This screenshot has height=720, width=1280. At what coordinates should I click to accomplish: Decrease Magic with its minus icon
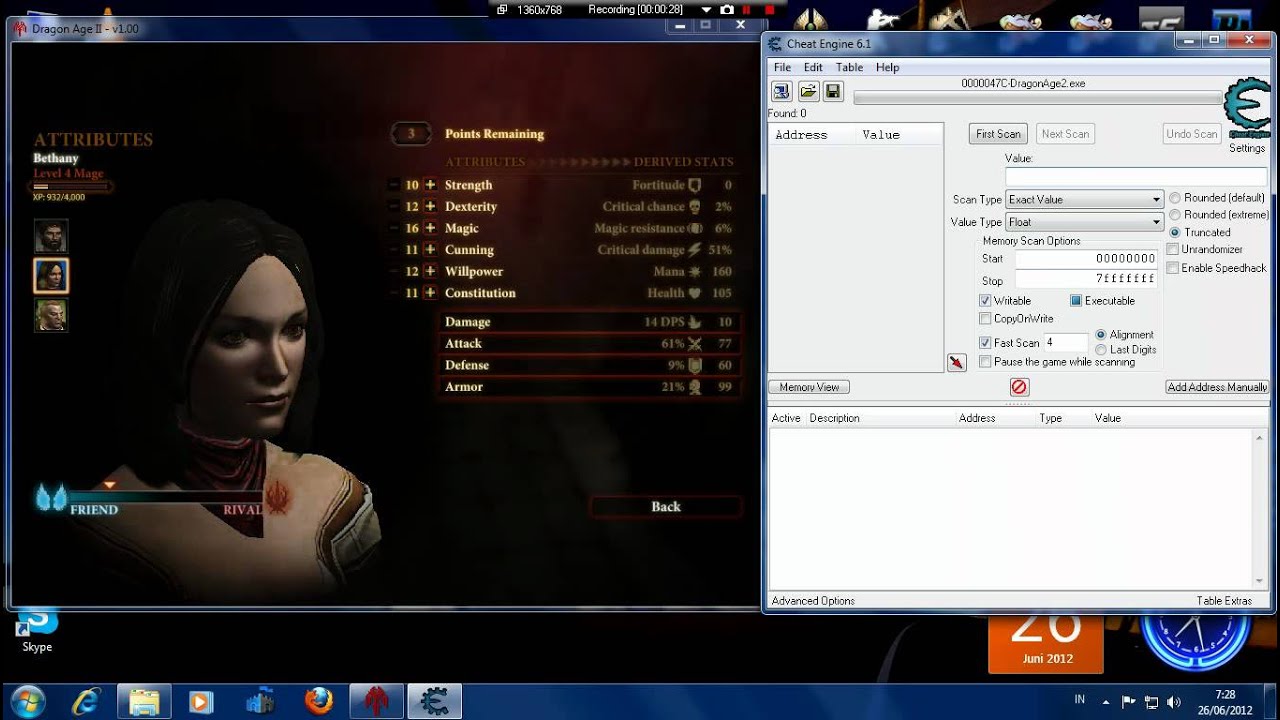395,228
